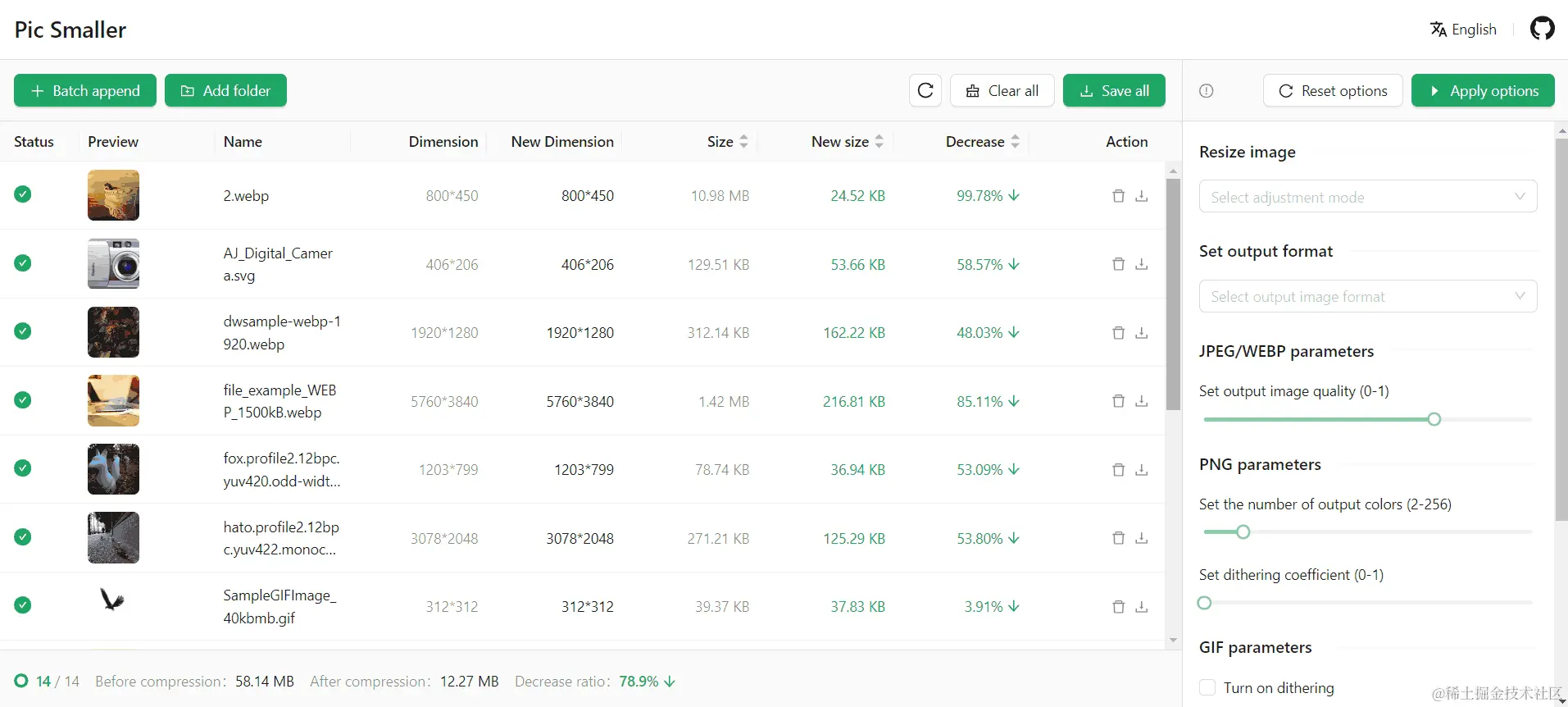Click status check icon for SampleGIFImage_40kbmb.gif
The image size is (1568, 707).
tap(23, 605)
